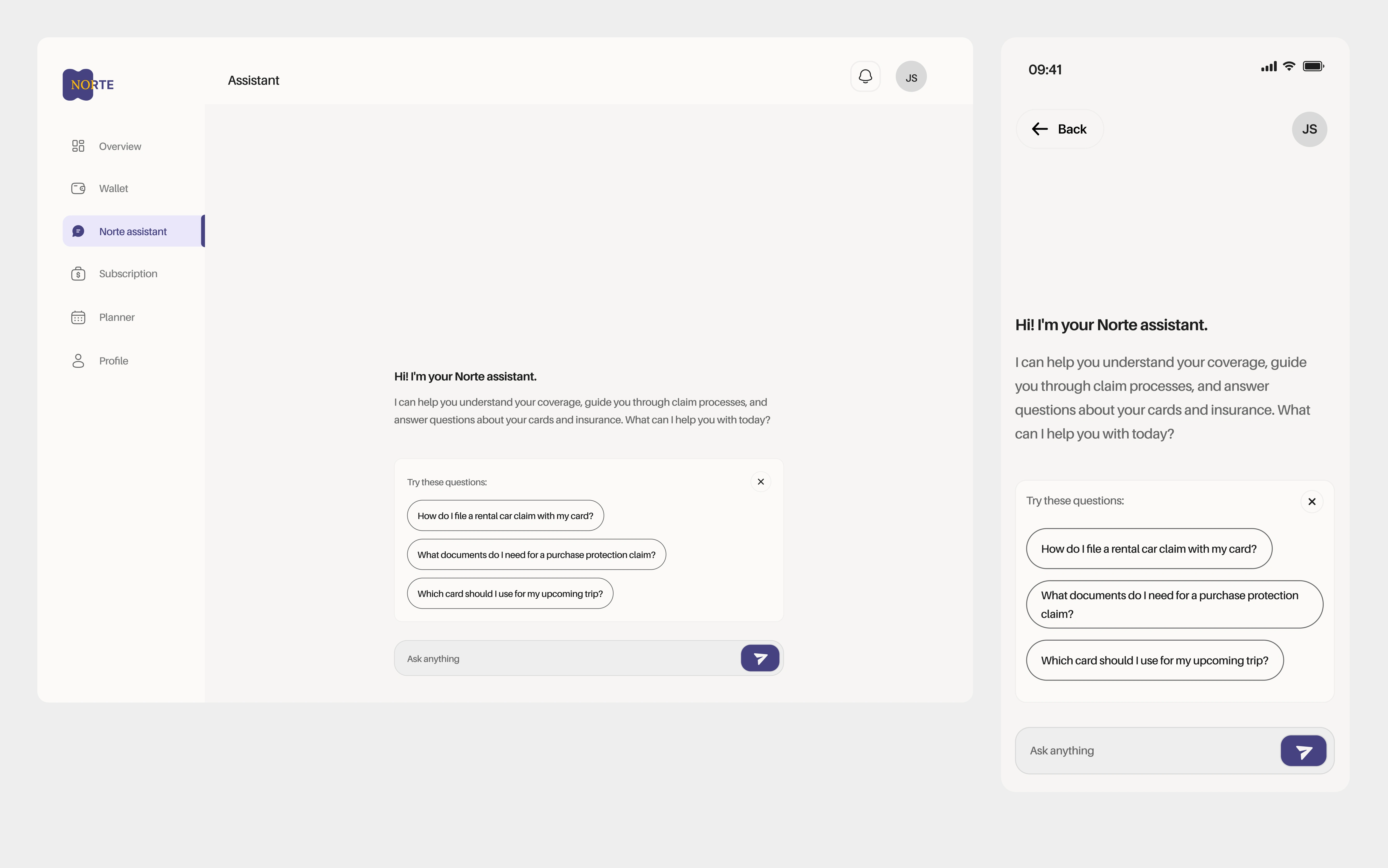Click the notification bell icon
Viewport: 1388px width, 868px height.
[865, 76]
